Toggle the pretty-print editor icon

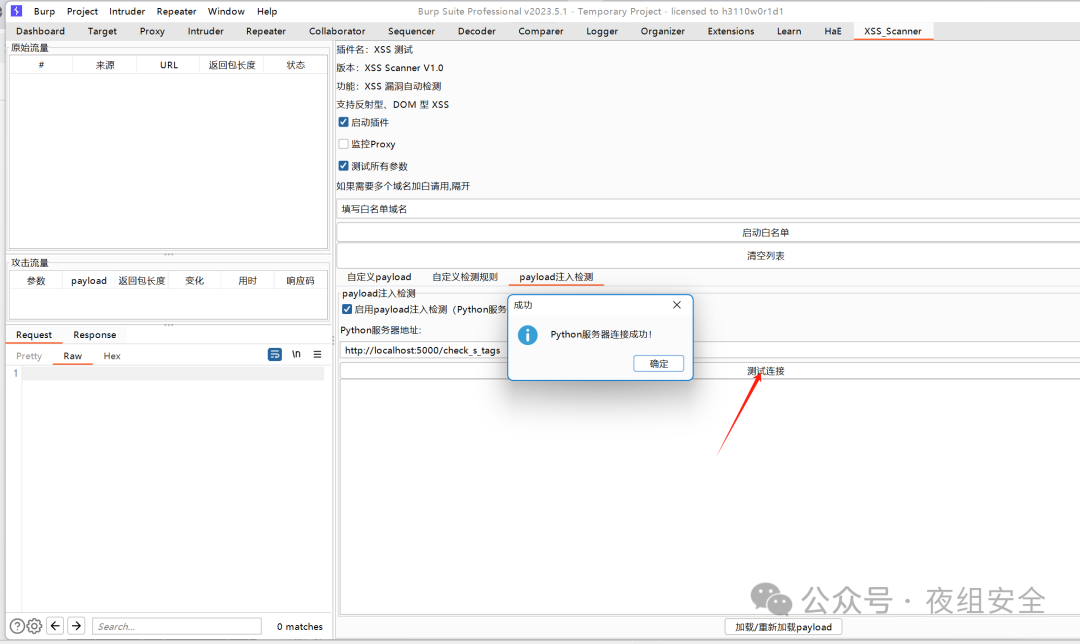pos(275,355)
